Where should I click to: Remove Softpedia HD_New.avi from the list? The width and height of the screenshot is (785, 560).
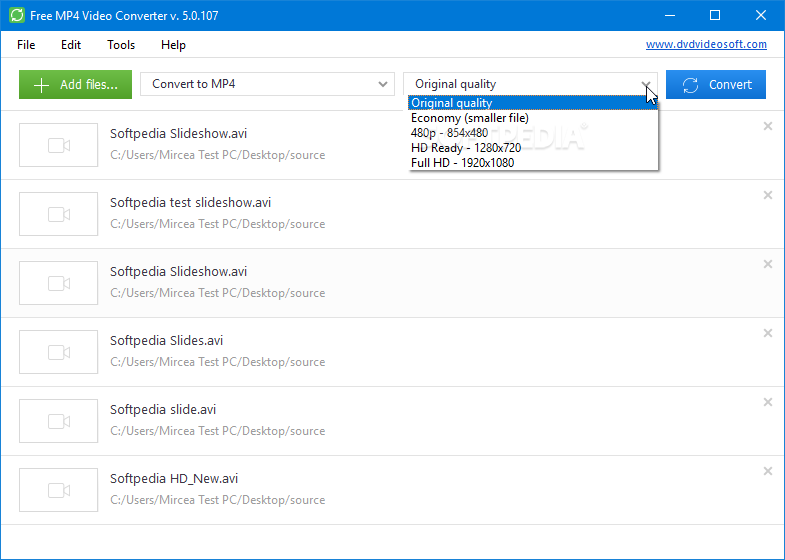point(767,471)
